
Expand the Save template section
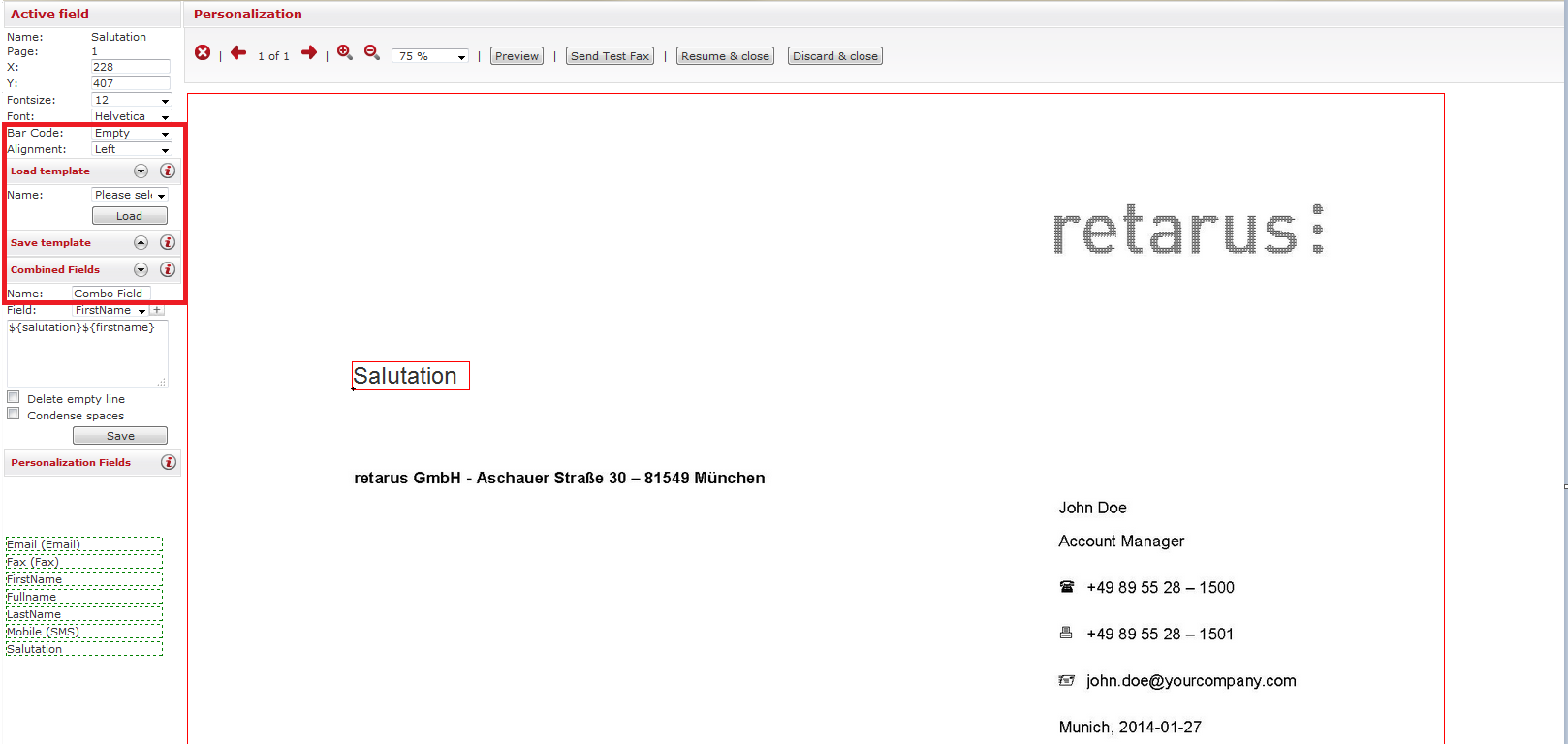pos(141,243)
